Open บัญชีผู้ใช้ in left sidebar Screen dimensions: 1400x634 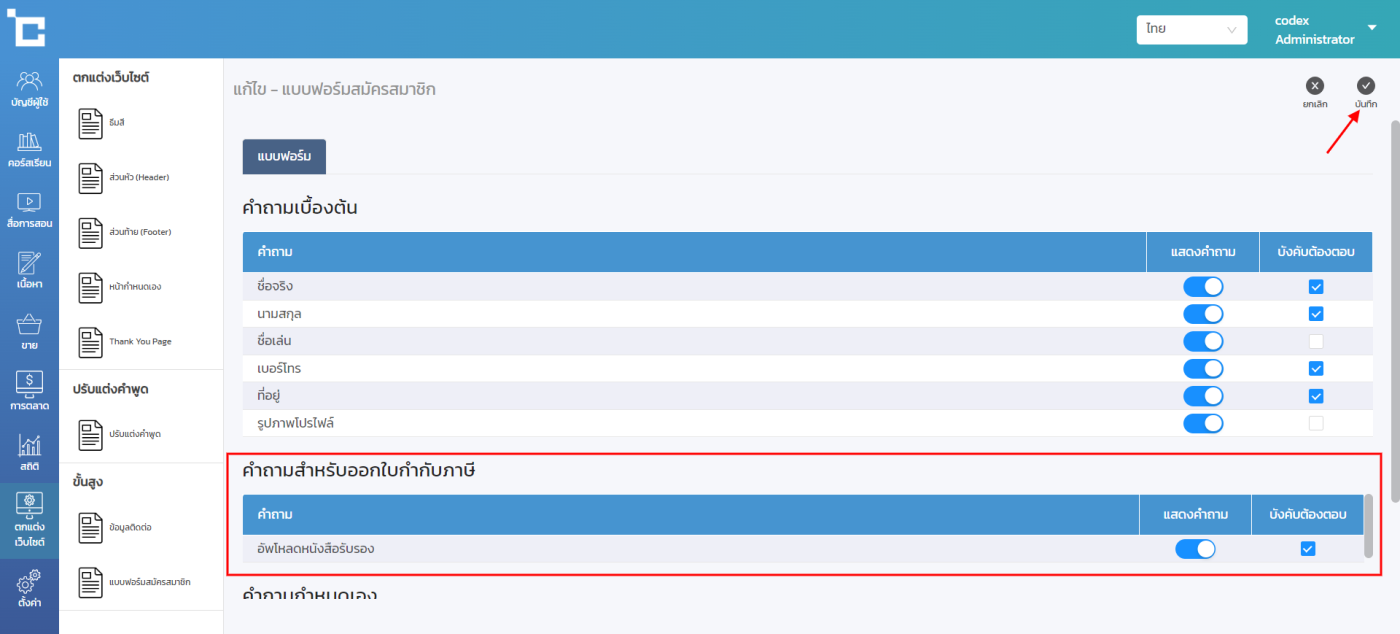tap(29, 89)
